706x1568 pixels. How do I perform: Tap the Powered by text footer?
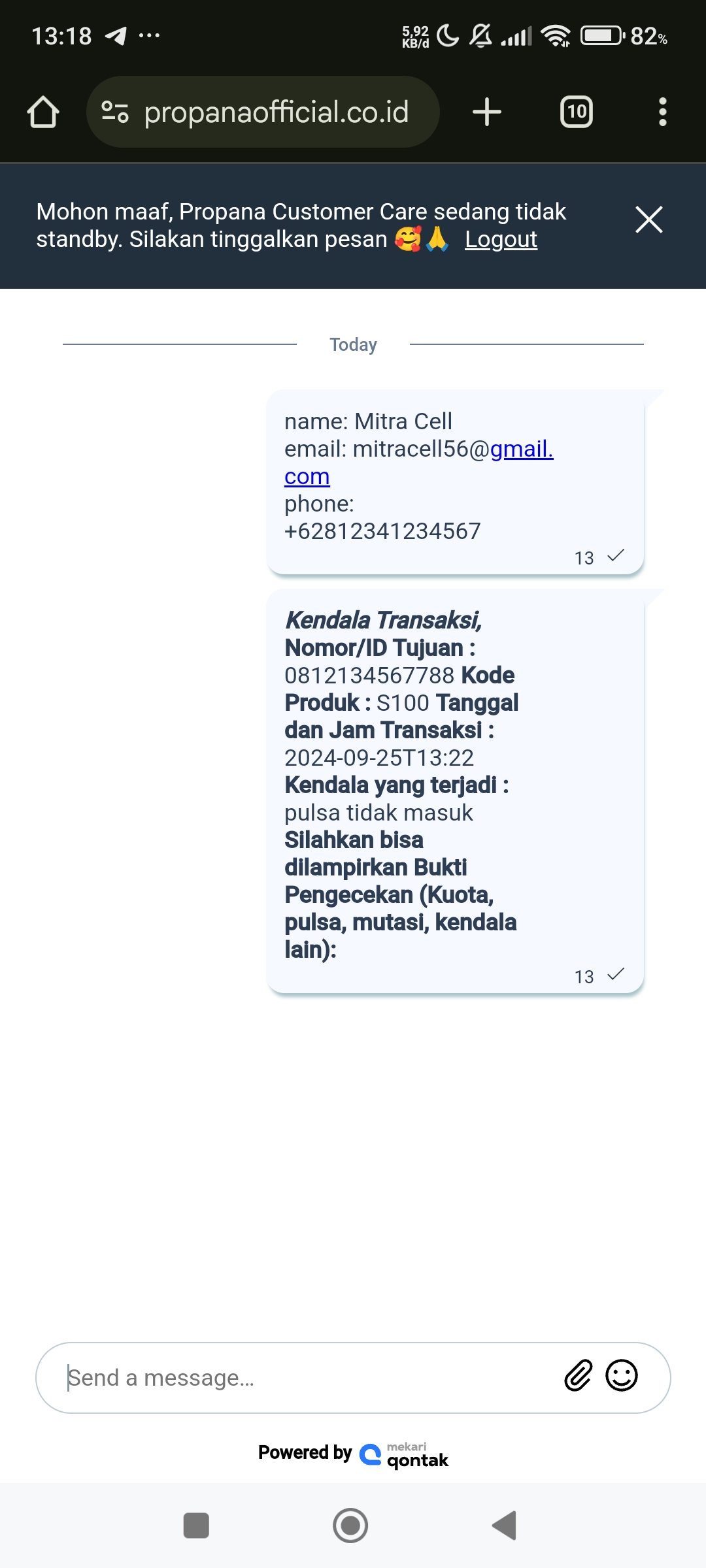coord(305,1452)
